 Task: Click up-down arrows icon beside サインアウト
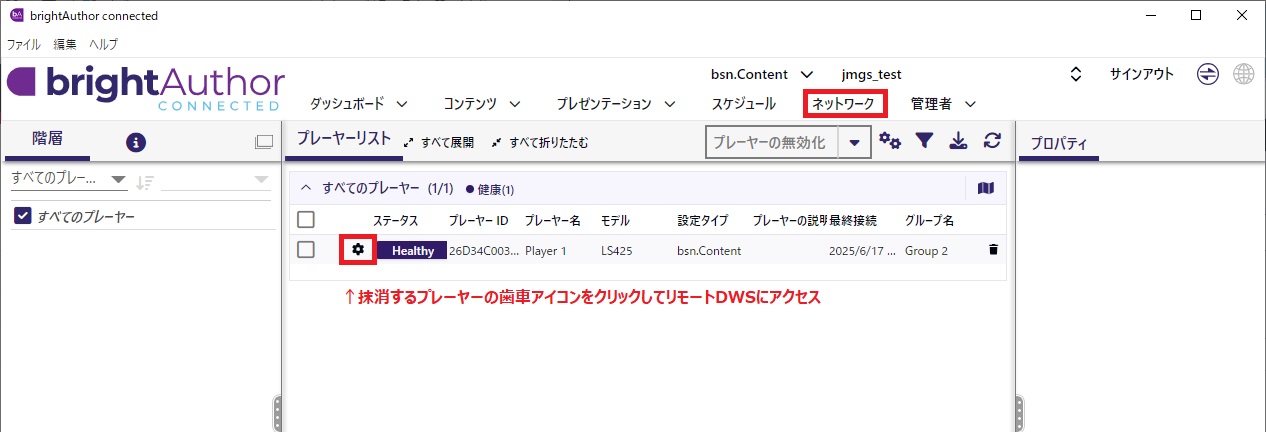click(1076, 74)
